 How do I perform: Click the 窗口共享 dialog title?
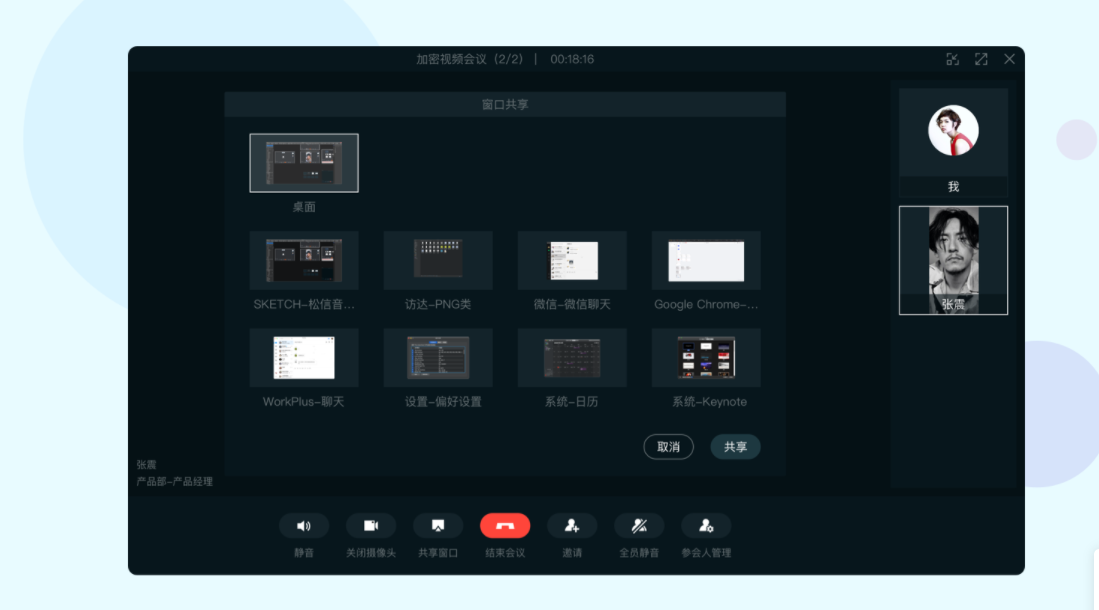505,104
